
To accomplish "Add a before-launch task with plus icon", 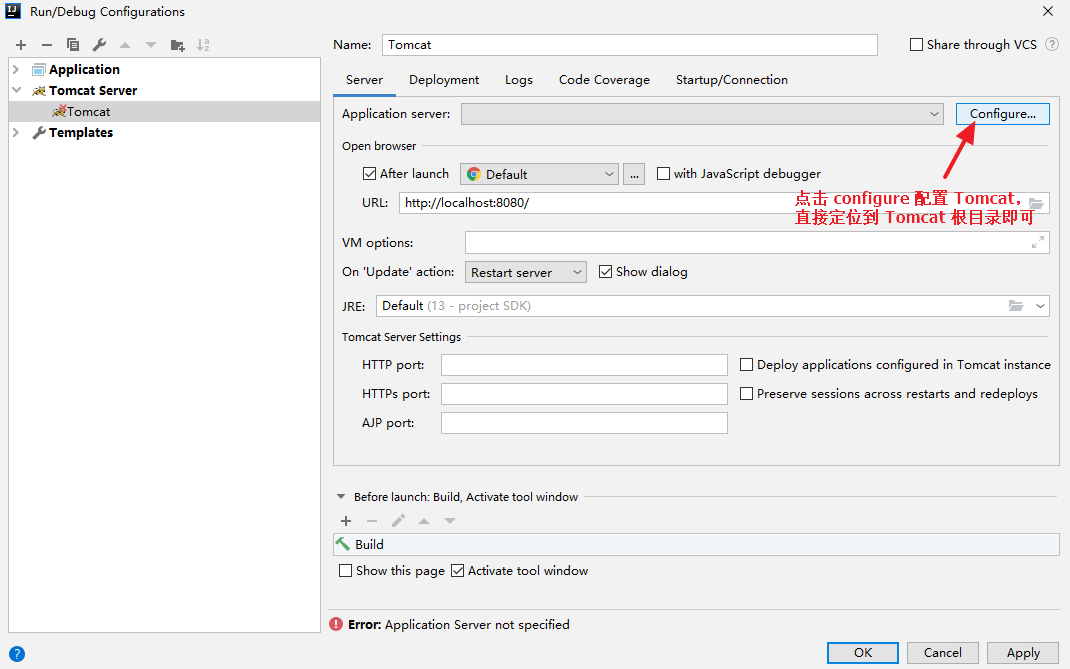I will tap(346, 521).
